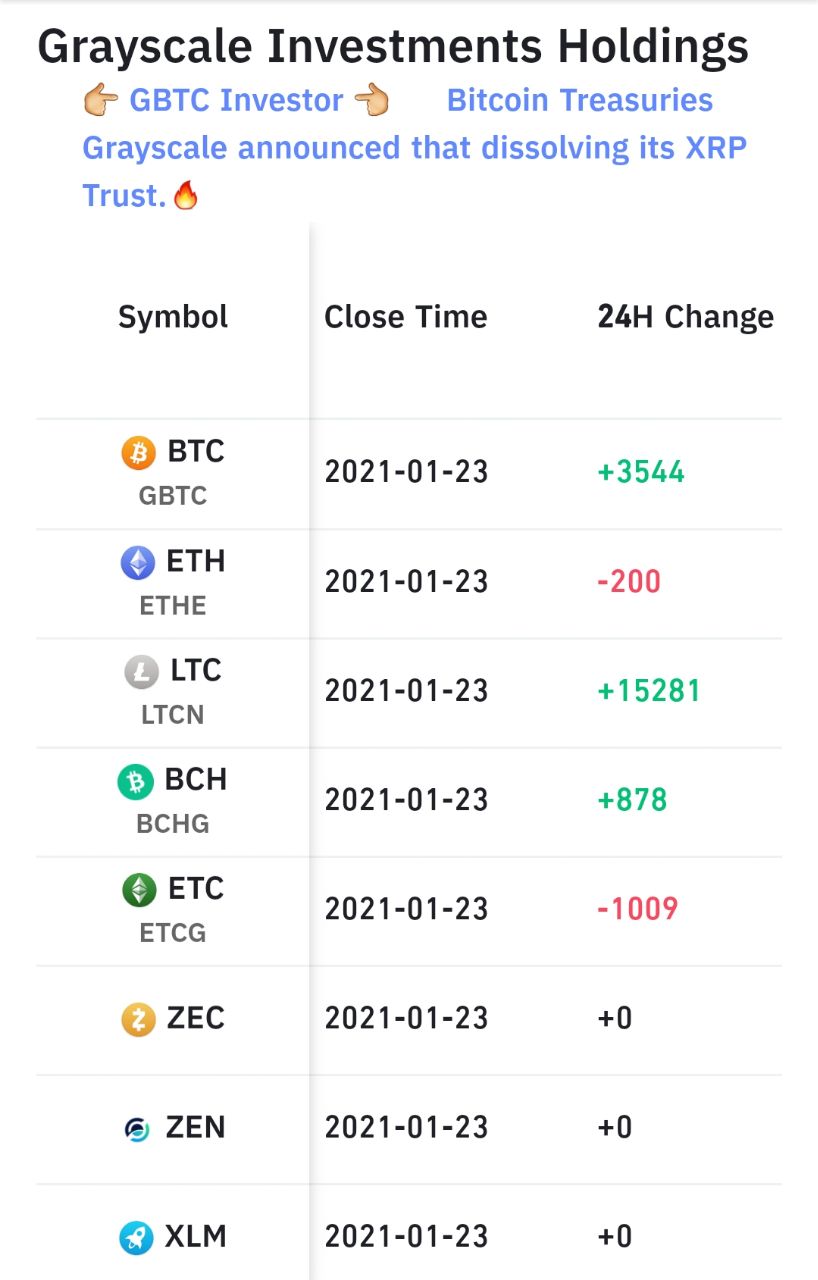Click the Stellar XLM rocket icon
Viewport: 818px width, 1280px height.
click(x=137, y=1238)
